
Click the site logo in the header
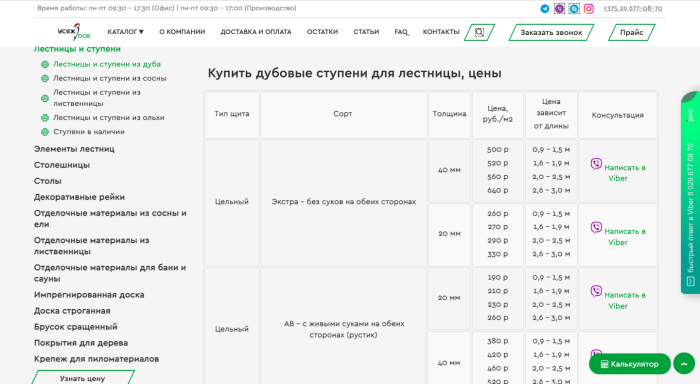point(74,32)
